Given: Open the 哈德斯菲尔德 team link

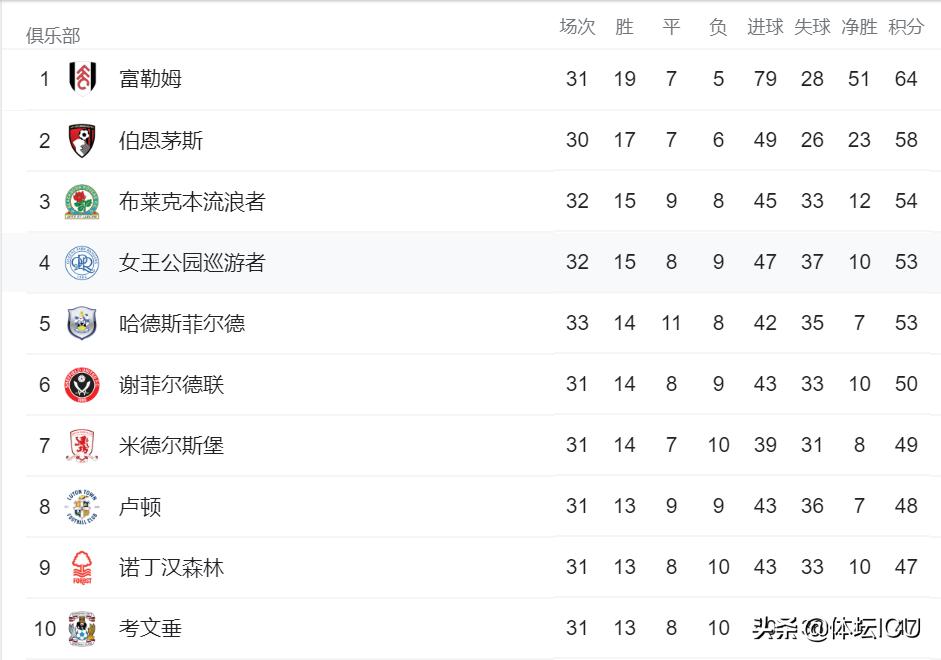Looking at the screenshot, I should pos(181,324).
